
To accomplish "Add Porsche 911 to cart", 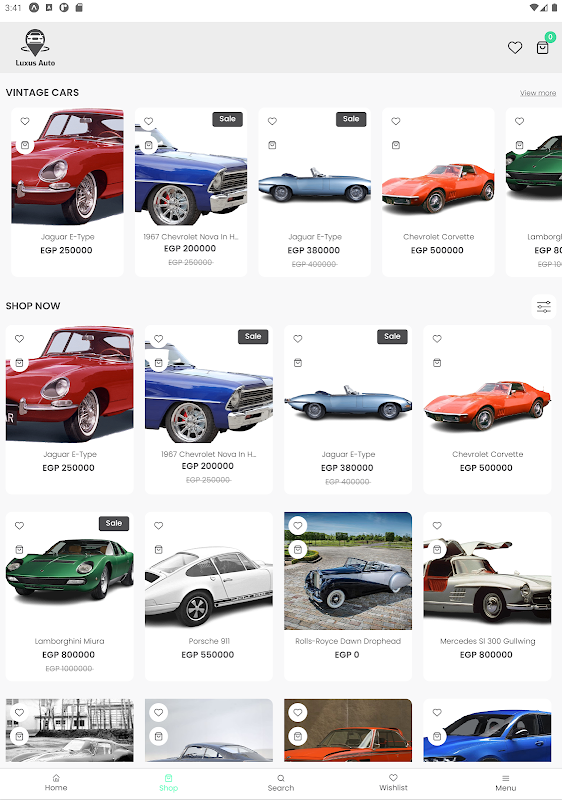I will [159, 549].
